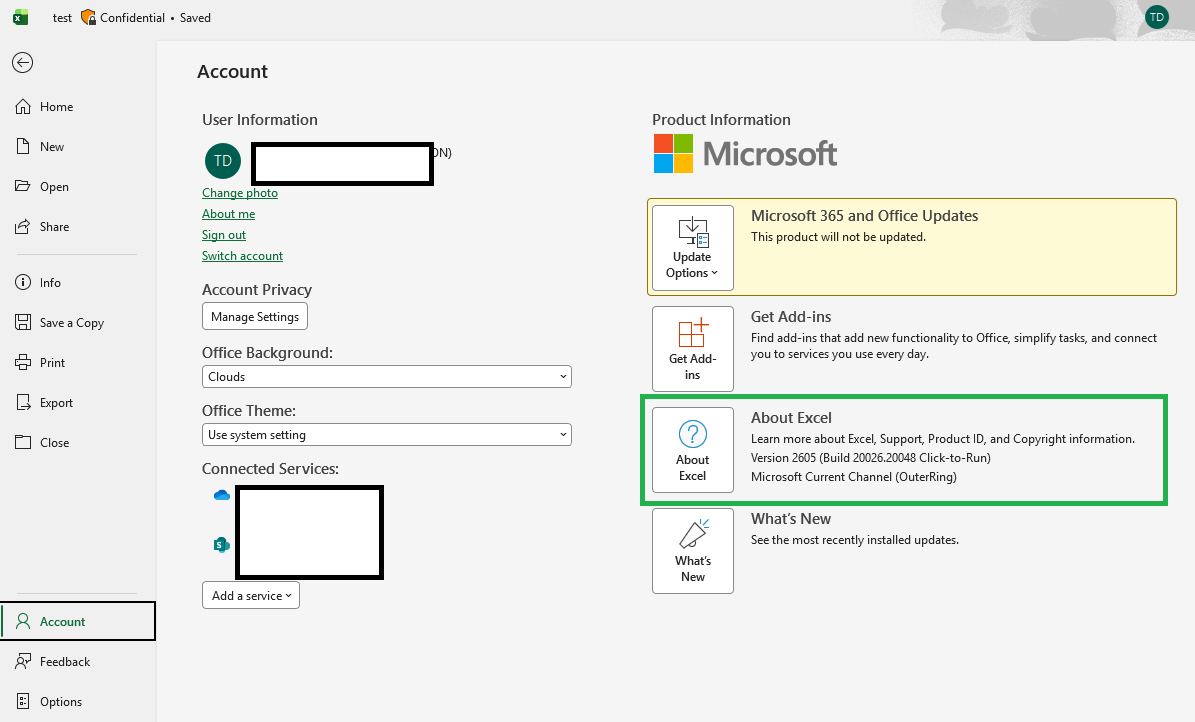Click Switch account link
Screen dimensions: 1195x722
pos(242,256)
